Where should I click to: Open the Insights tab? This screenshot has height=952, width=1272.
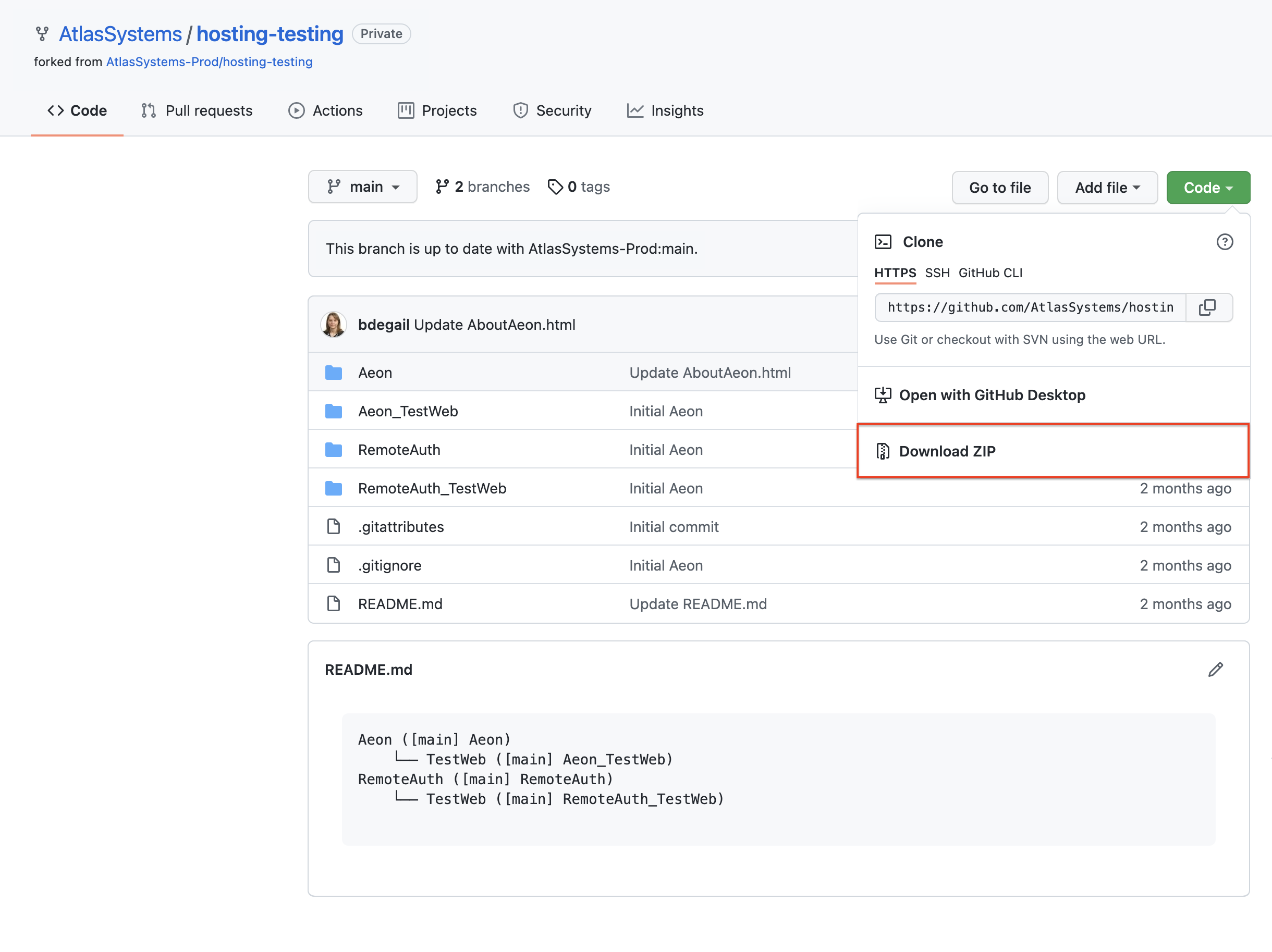point(665,110)
